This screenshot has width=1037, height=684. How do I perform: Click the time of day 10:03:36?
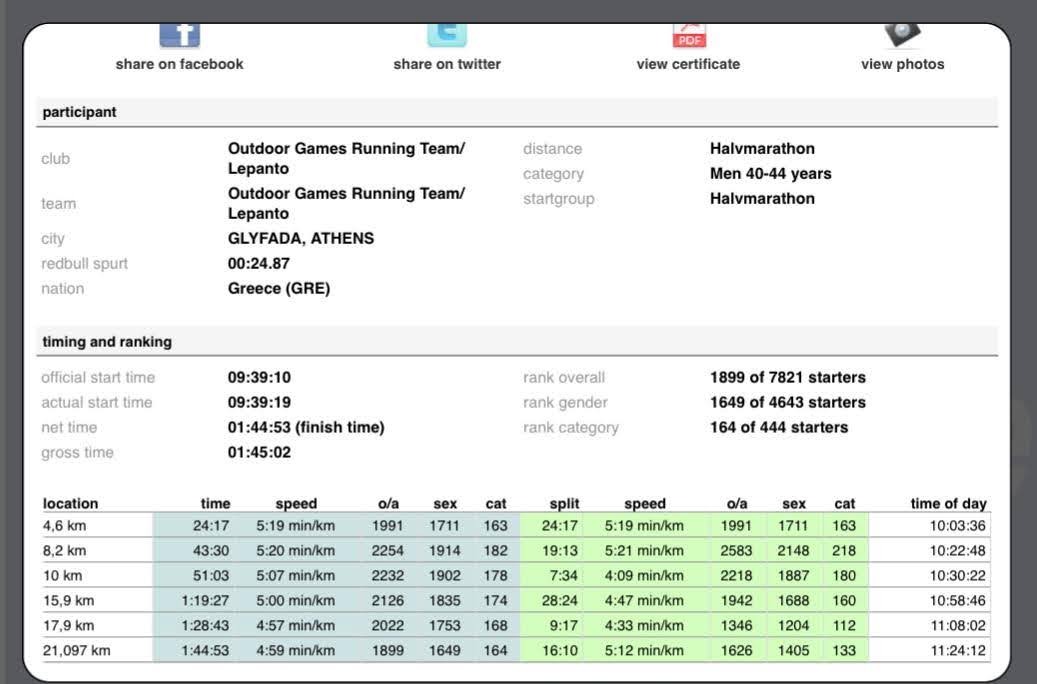coord(958,526)
